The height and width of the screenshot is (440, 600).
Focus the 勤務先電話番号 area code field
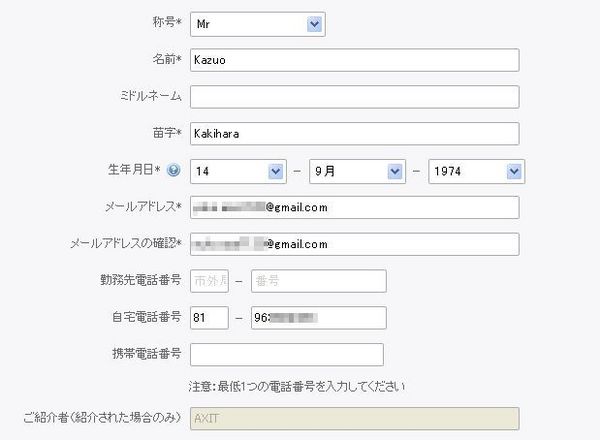[x=209, y=281]
